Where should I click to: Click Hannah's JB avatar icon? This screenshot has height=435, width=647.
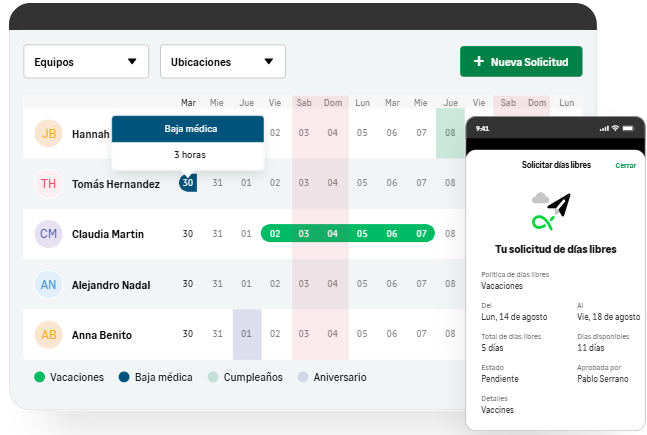point(49,134)
